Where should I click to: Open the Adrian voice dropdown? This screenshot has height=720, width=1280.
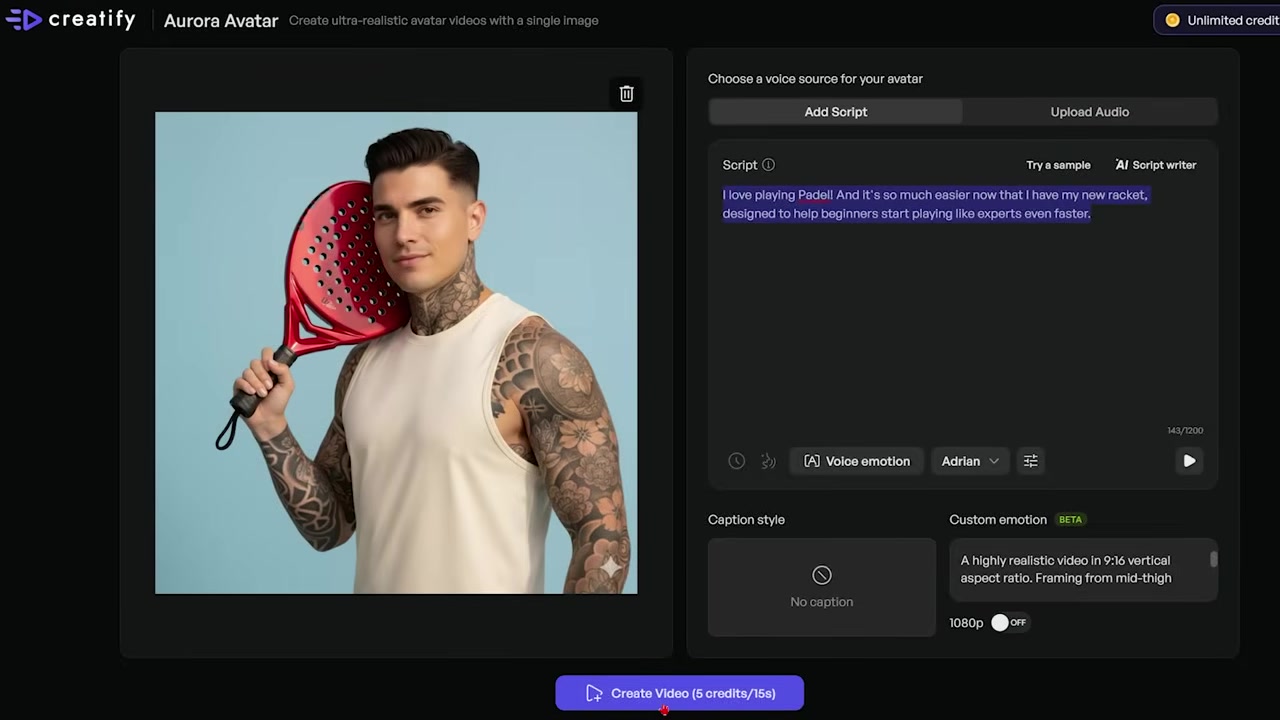pos(970,461)
